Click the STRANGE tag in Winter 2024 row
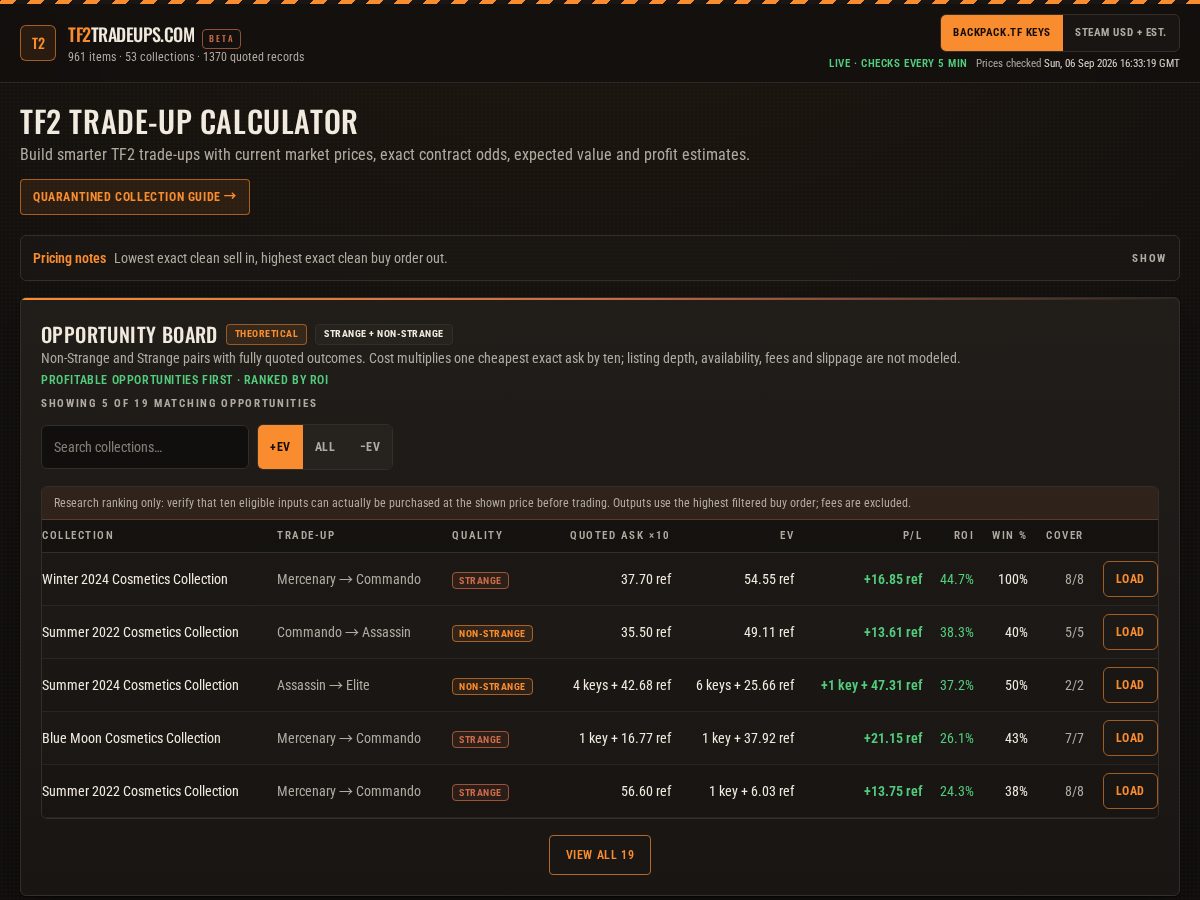The width and height of the screenshot is (1200, 900). (480, 580)
